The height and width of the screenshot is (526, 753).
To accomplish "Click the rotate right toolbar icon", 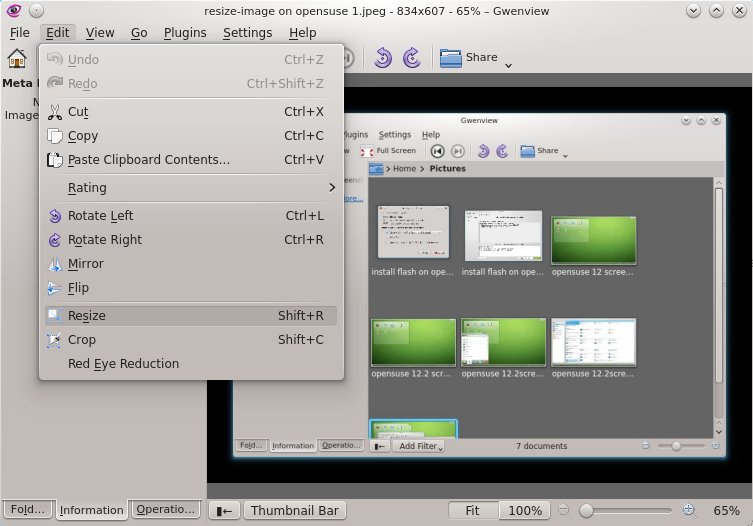I will click(412, 58).
